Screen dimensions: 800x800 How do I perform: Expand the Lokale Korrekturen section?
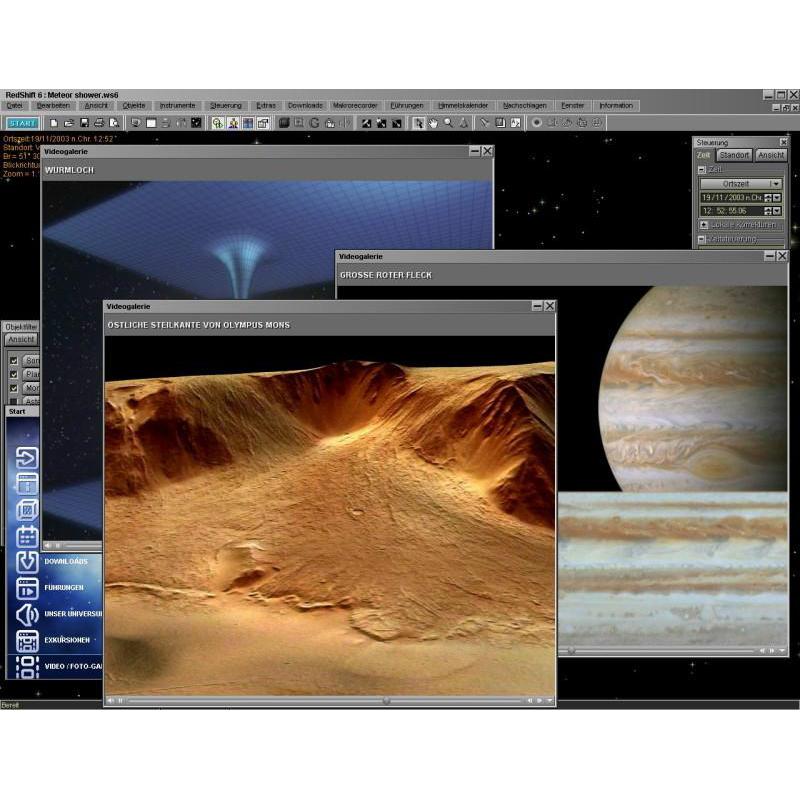702,225
